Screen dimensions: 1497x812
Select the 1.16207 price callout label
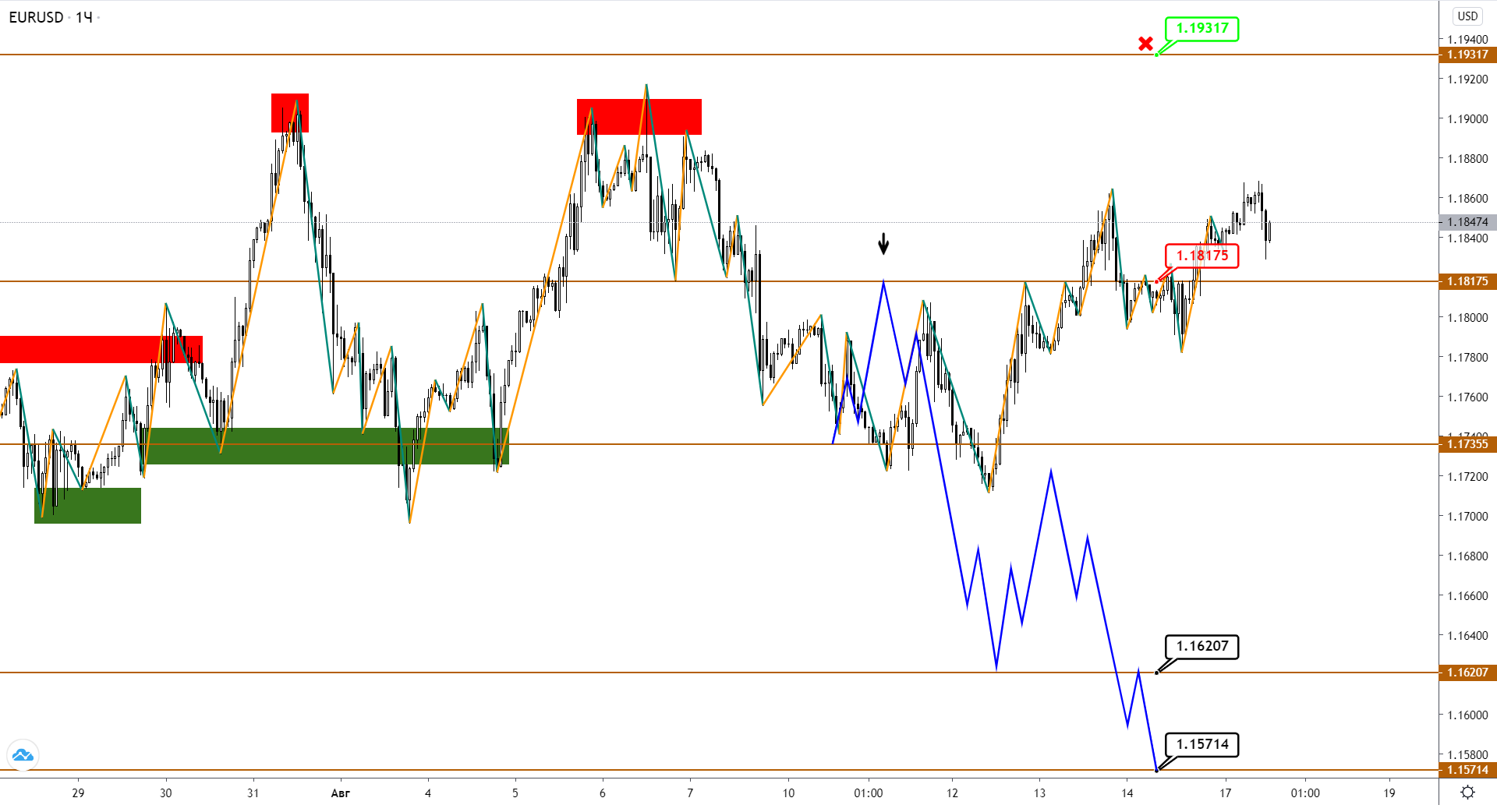(x=1201, y=646)
